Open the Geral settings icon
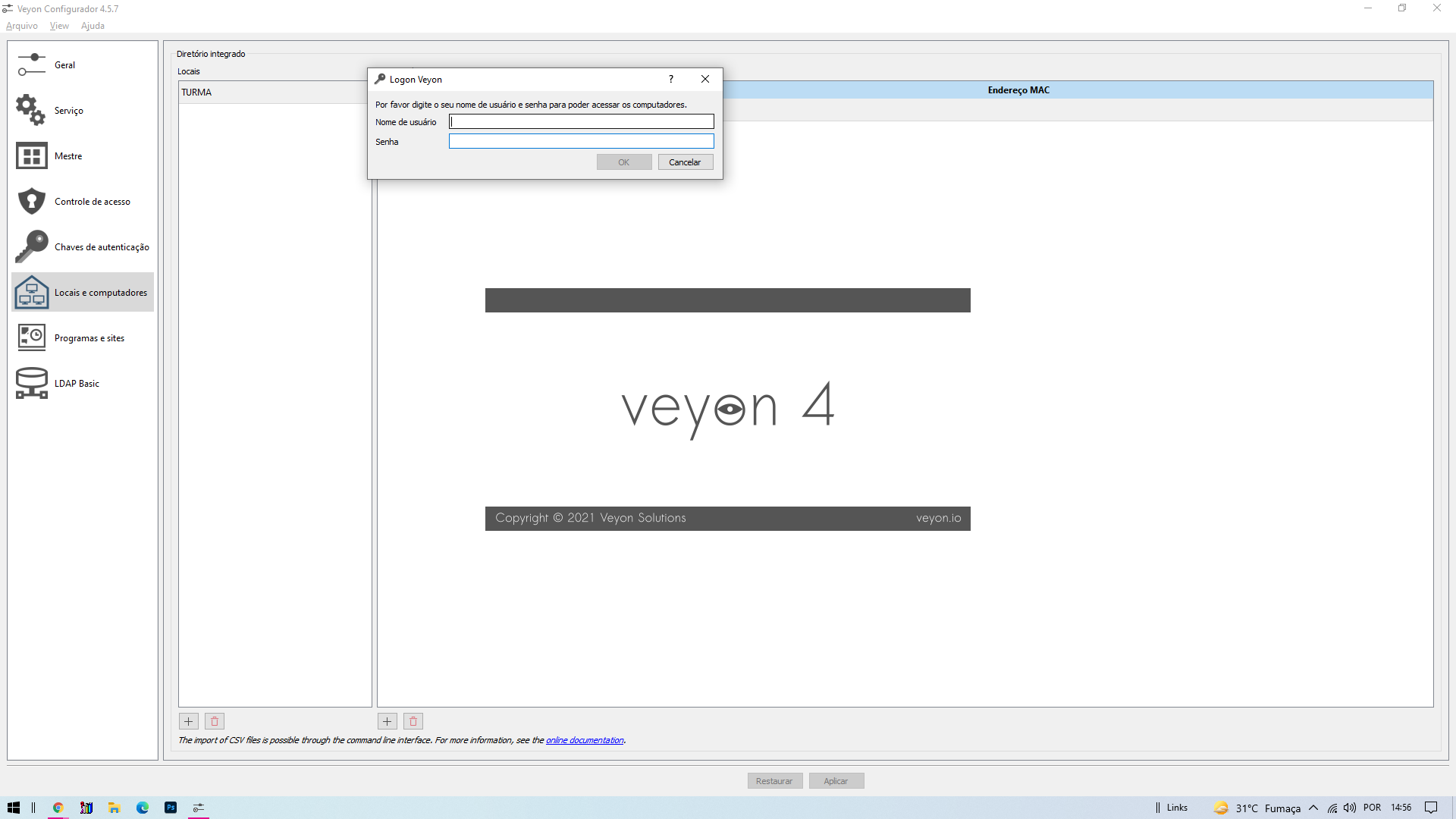Screen dimensions: 1456x819 tap(32, 64)
